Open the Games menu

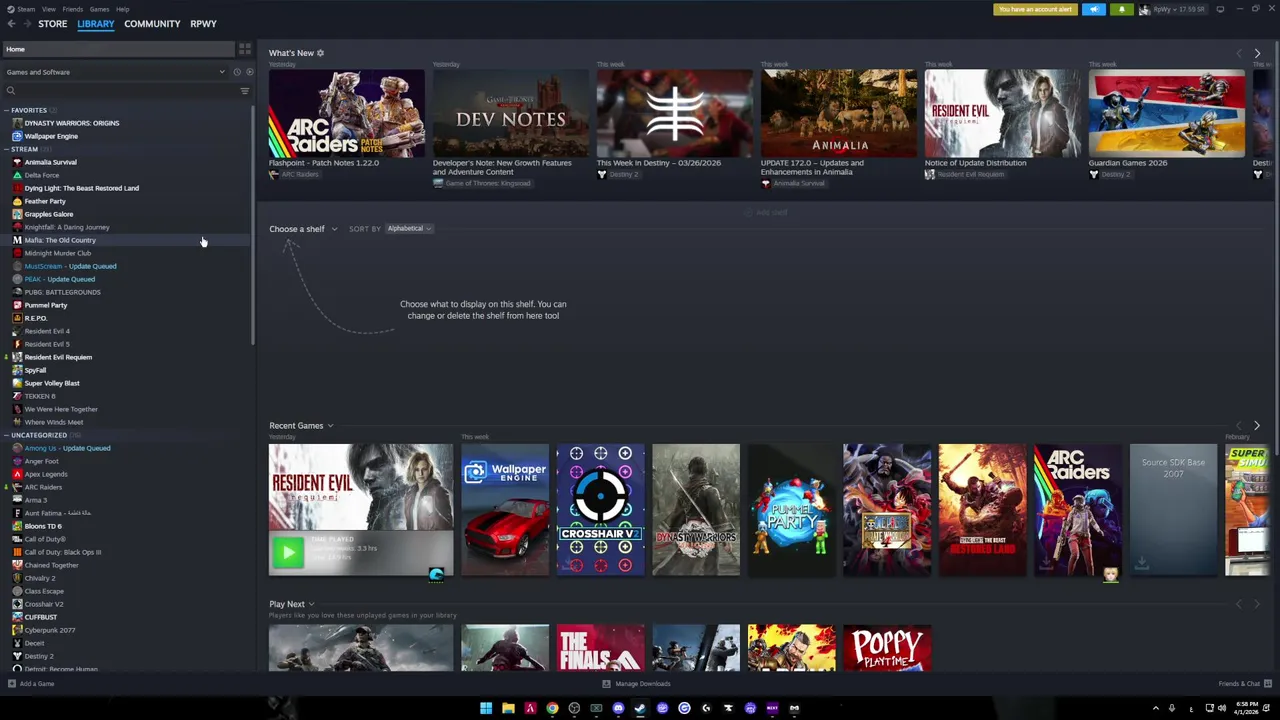pos(99,9)
